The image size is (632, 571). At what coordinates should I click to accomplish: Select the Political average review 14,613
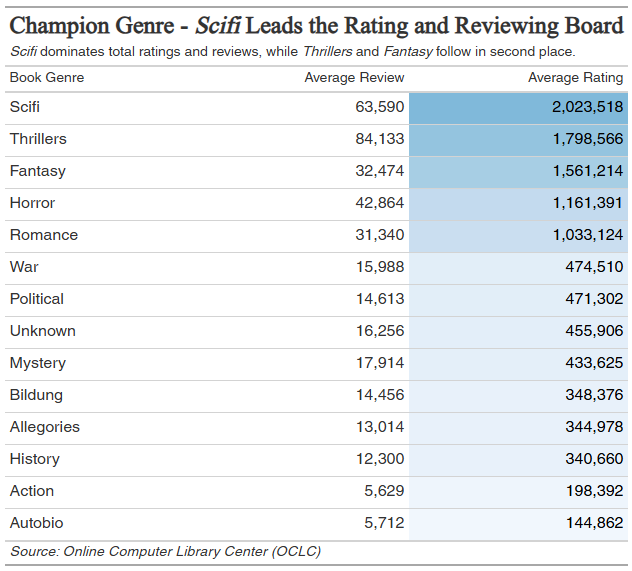(379, 299)
